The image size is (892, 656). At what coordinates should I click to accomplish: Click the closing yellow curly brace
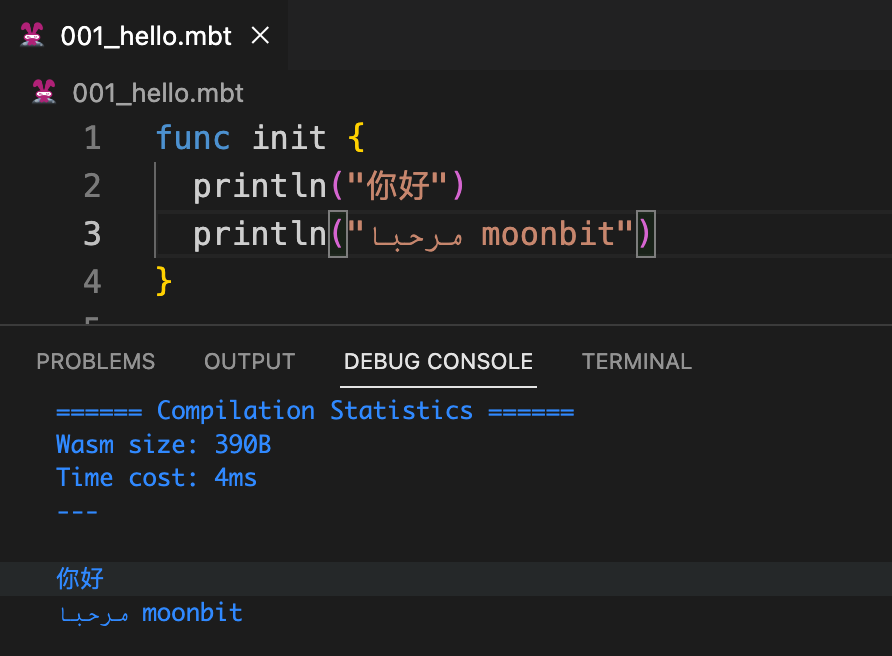pyautogui.click(x=164, y=282)
